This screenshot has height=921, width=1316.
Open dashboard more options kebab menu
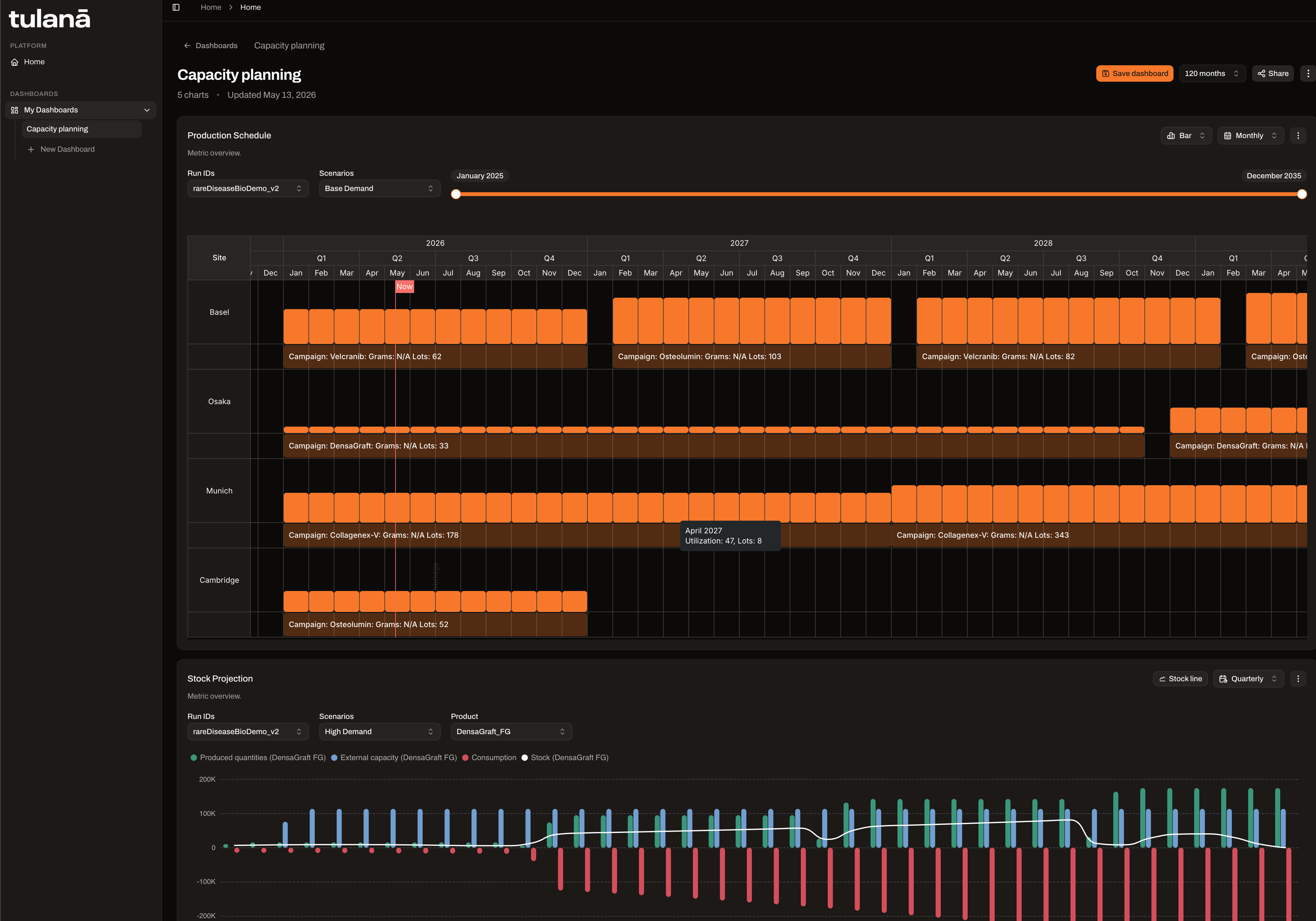(x=1308, y=73)
